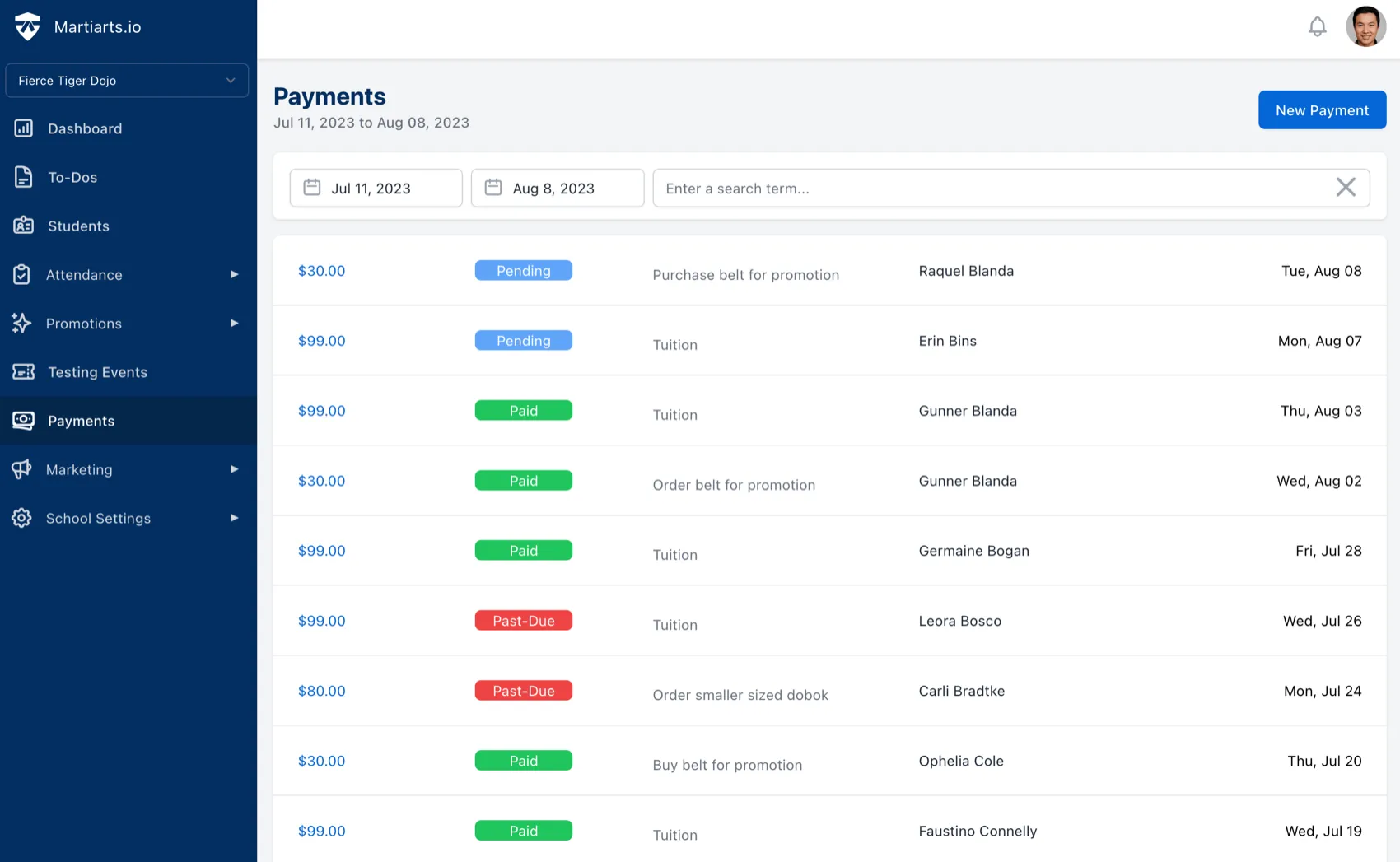Open Students via the student badge icon
Image resolution: width=1400 pixels, height=862 pixels.
point(23,226)
